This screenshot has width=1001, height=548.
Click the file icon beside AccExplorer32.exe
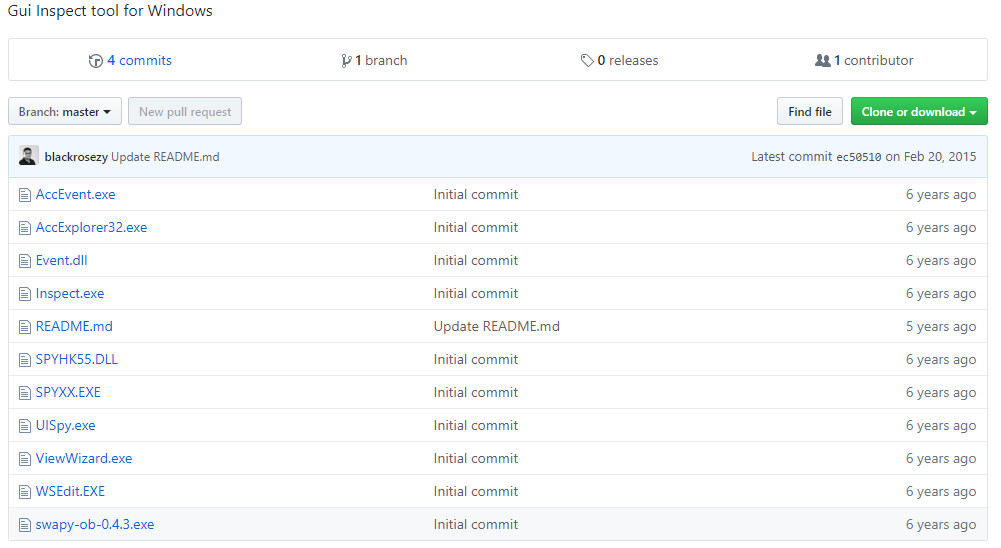pos(25,228)
